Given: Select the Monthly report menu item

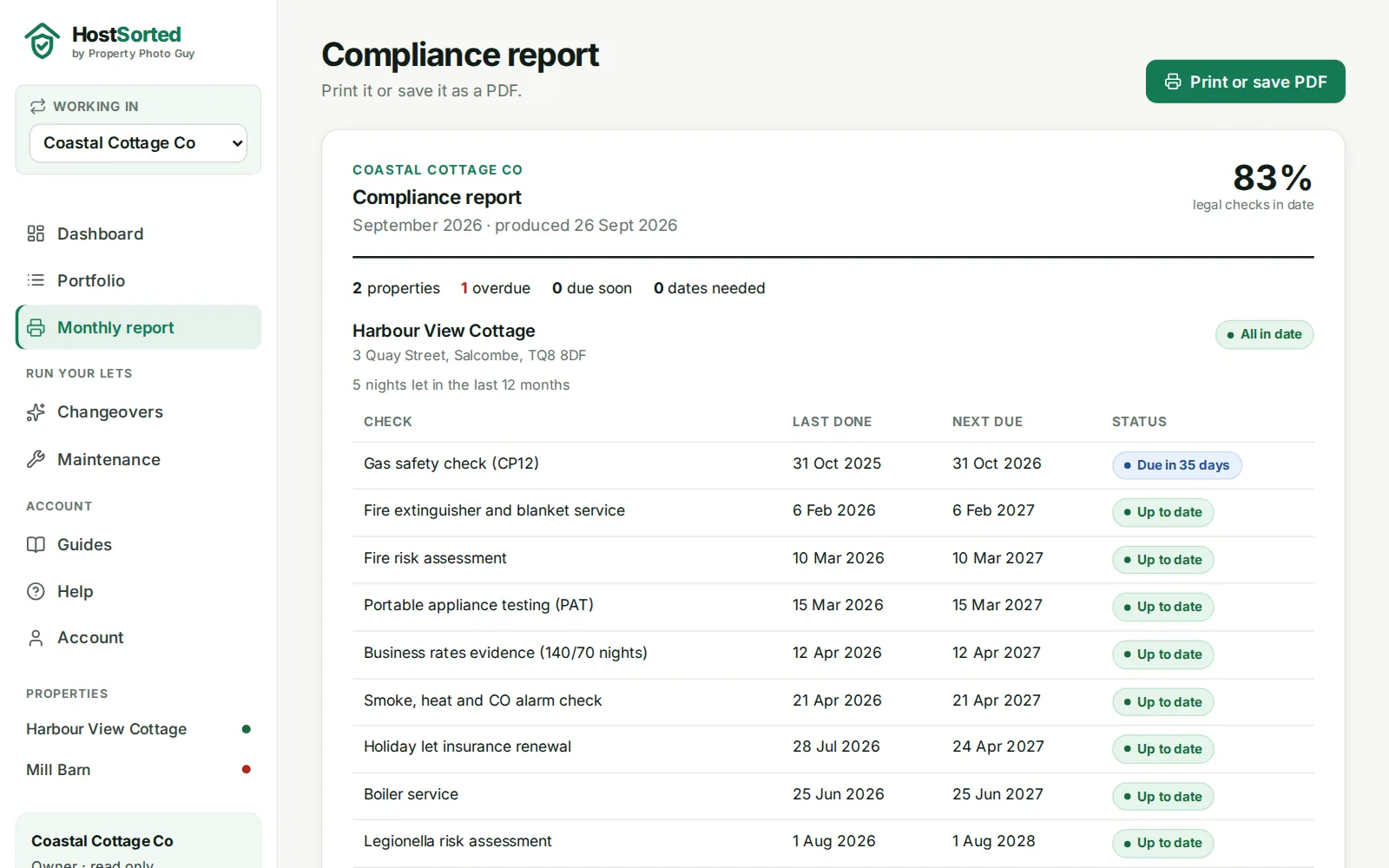Looking at the screenshot, I should tap(138, 327).
